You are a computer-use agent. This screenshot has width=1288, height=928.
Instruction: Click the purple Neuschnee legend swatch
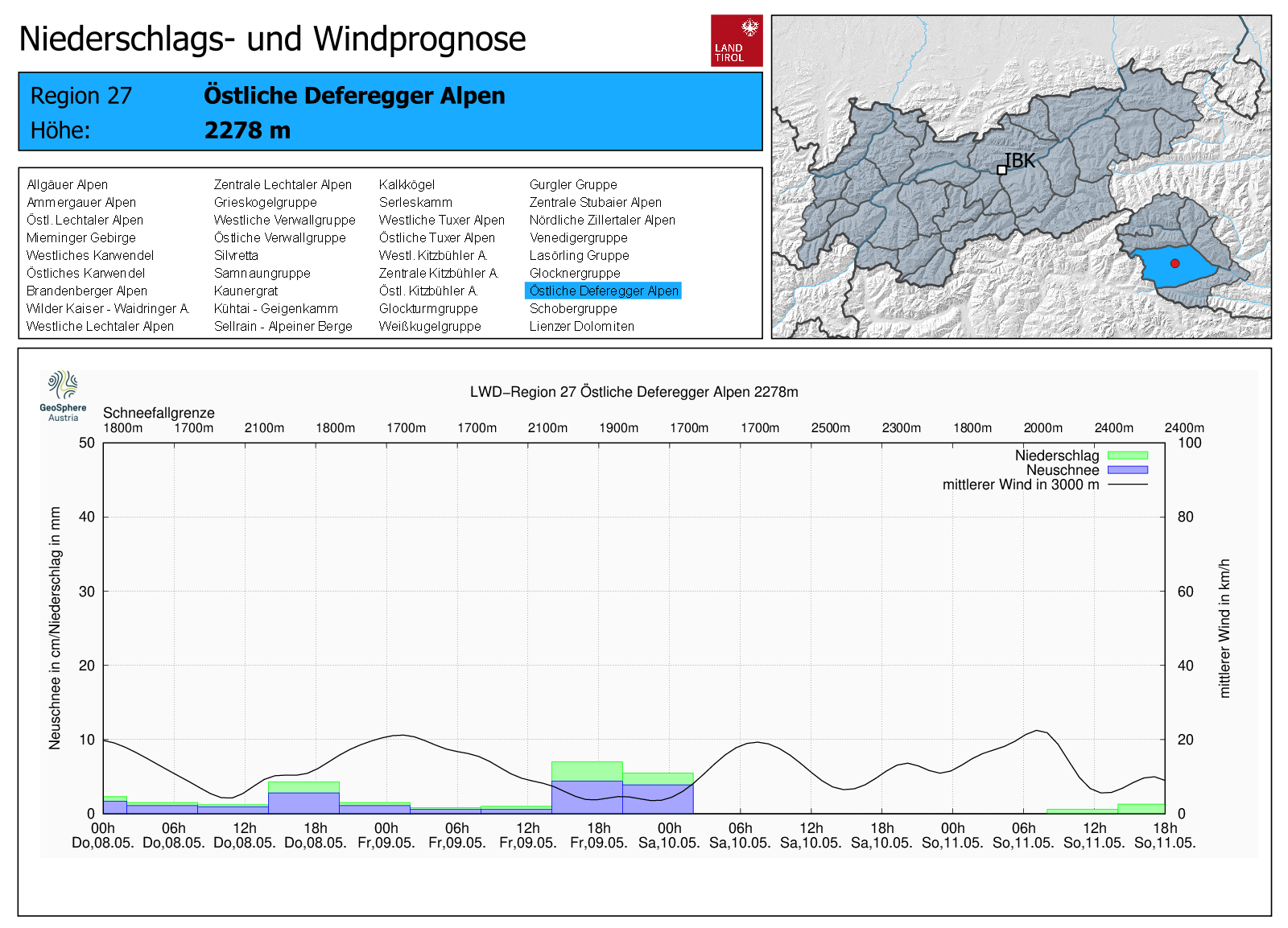tap(1127, 470)
